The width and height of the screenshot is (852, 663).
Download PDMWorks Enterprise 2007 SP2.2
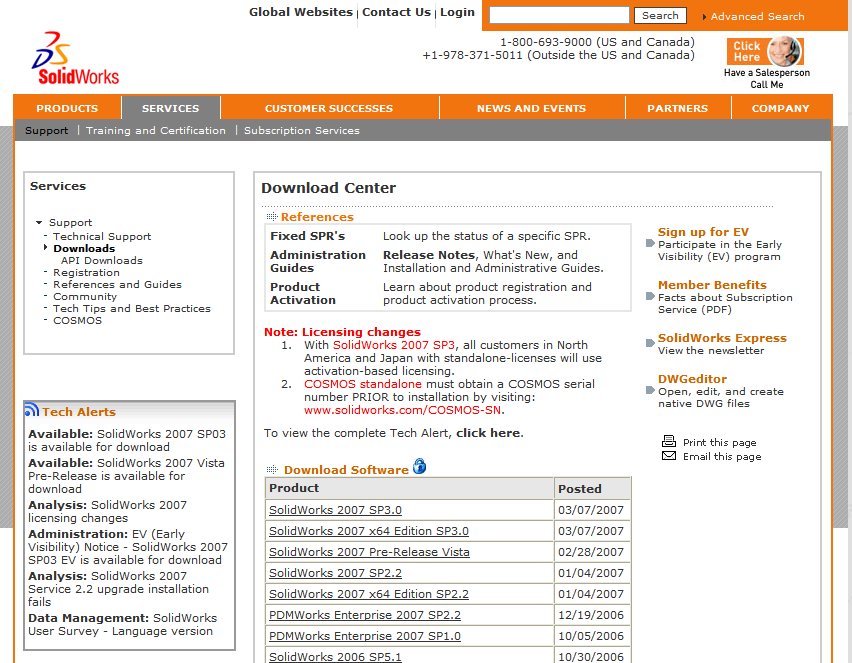pyautogui.click(x=365, y=615)
